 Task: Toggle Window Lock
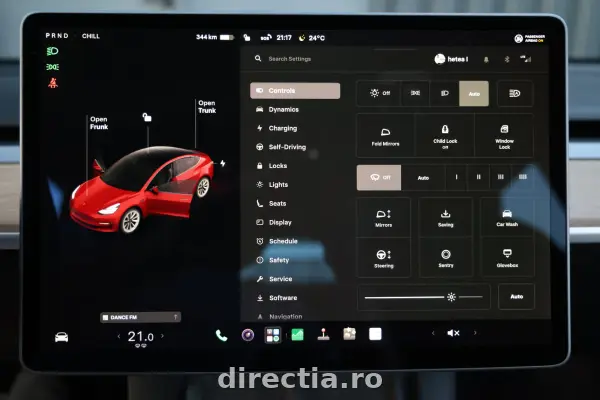(504, 136)
